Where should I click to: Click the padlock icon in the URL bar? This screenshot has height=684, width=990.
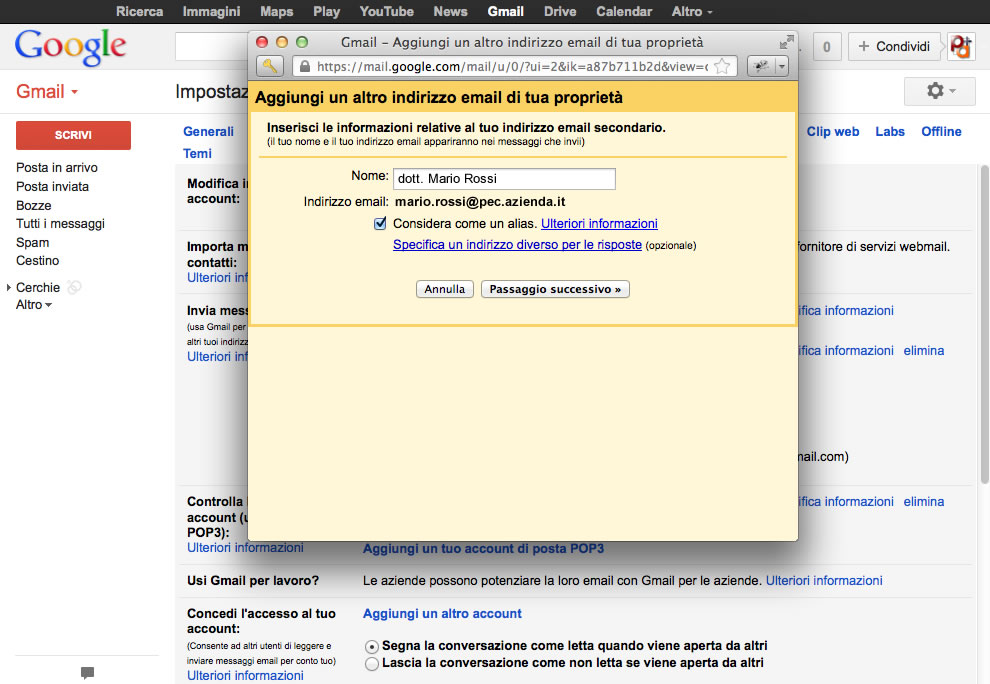304,67
